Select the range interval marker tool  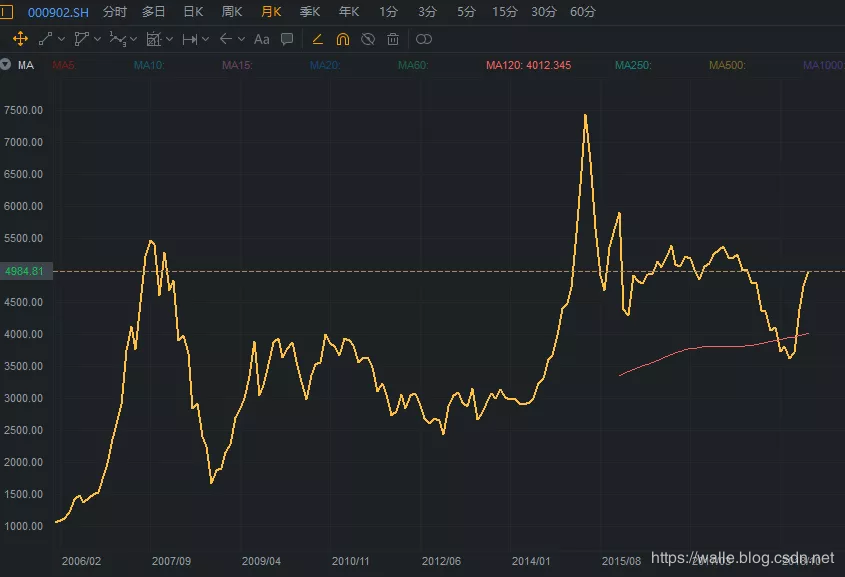[x=190, y=39]
